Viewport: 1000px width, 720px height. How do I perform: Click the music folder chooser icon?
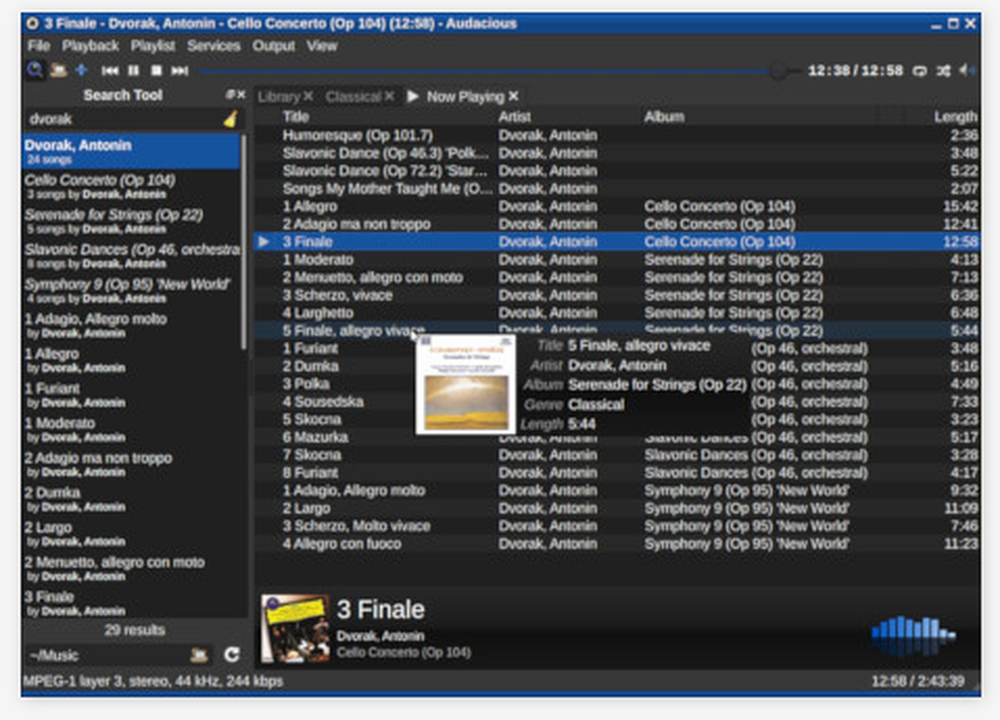[x=199, y=655]
